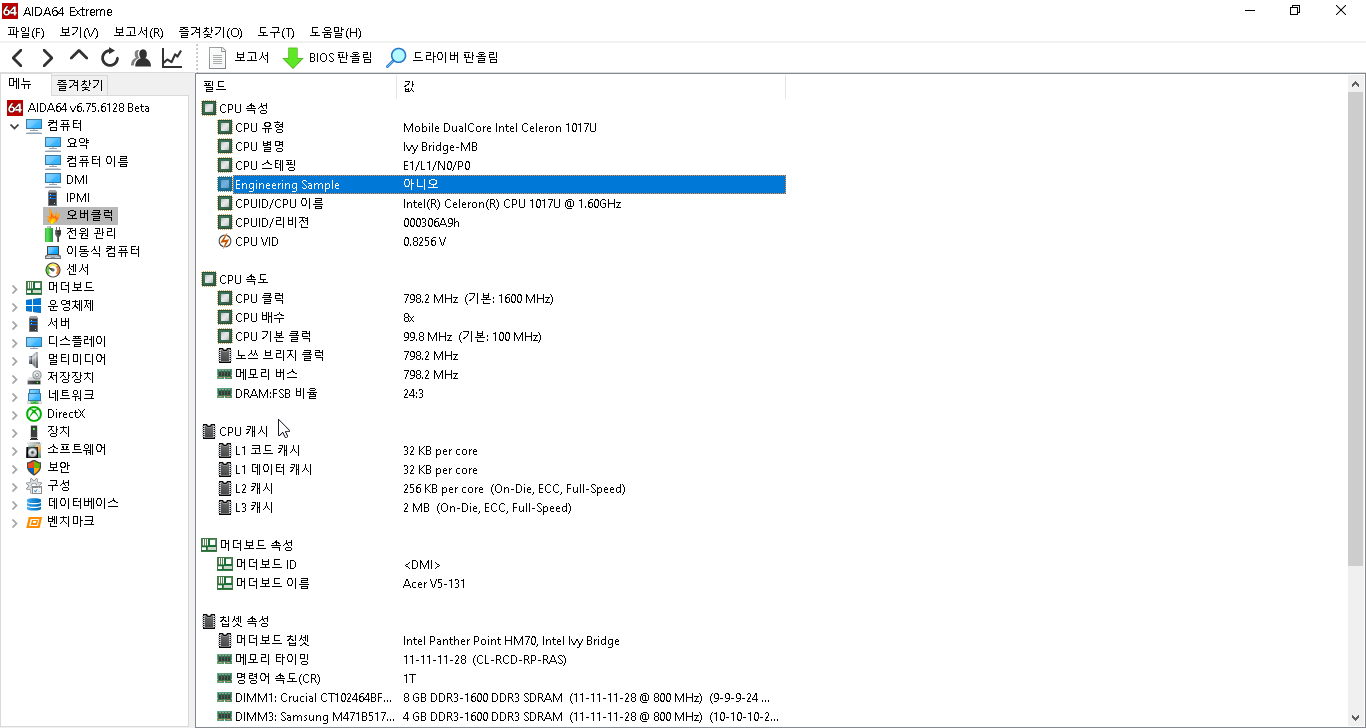1366x728 pixels.
Task: Refresh the page with the circular arrow icon
Action: [x=110, y=58]
